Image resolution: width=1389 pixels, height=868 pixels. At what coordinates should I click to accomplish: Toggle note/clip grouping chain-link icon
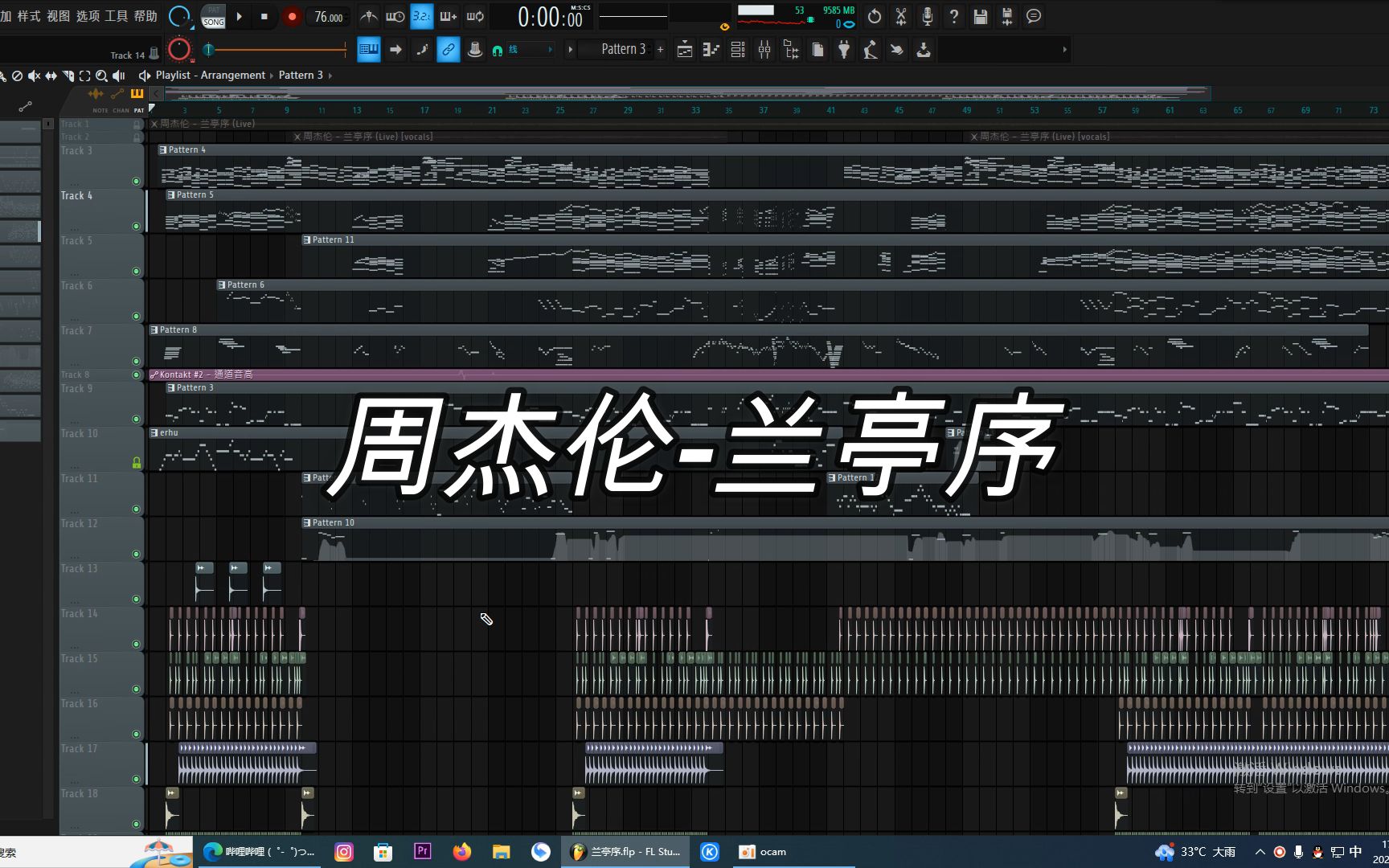point(449,50)
